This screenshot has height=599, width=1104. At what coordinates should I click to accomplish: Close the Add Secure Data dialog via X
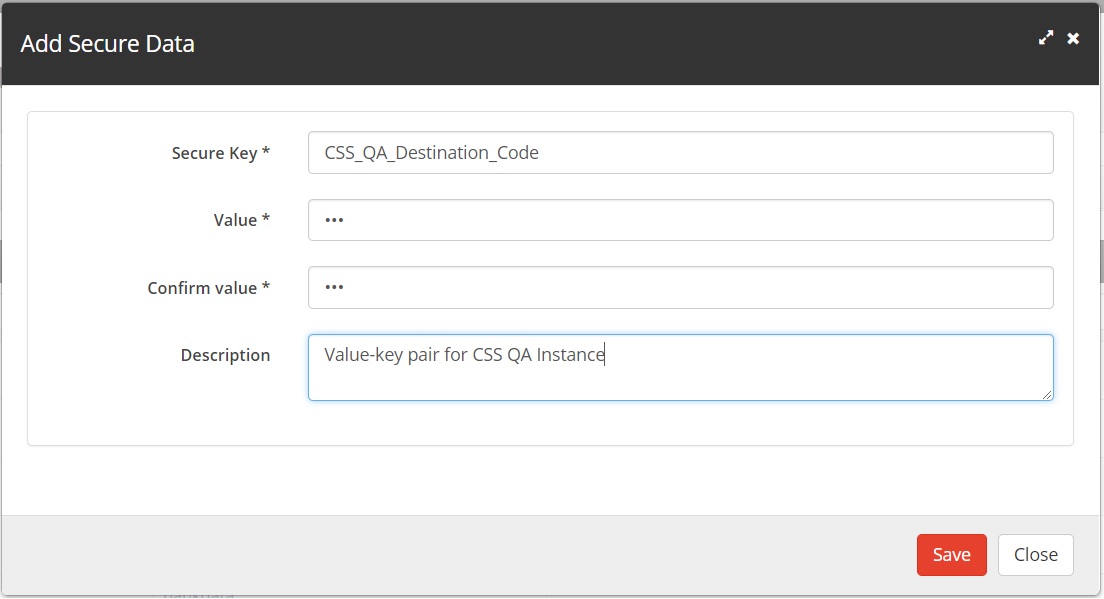coord(1073,38)
